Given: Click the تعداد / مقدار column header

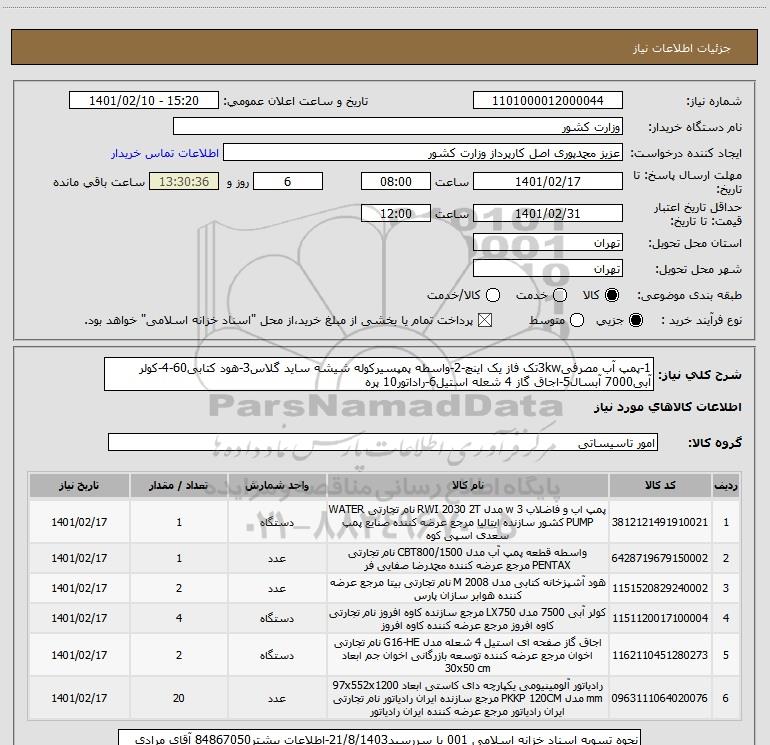Looking at the screenshot, I should (x=179, y=485).
